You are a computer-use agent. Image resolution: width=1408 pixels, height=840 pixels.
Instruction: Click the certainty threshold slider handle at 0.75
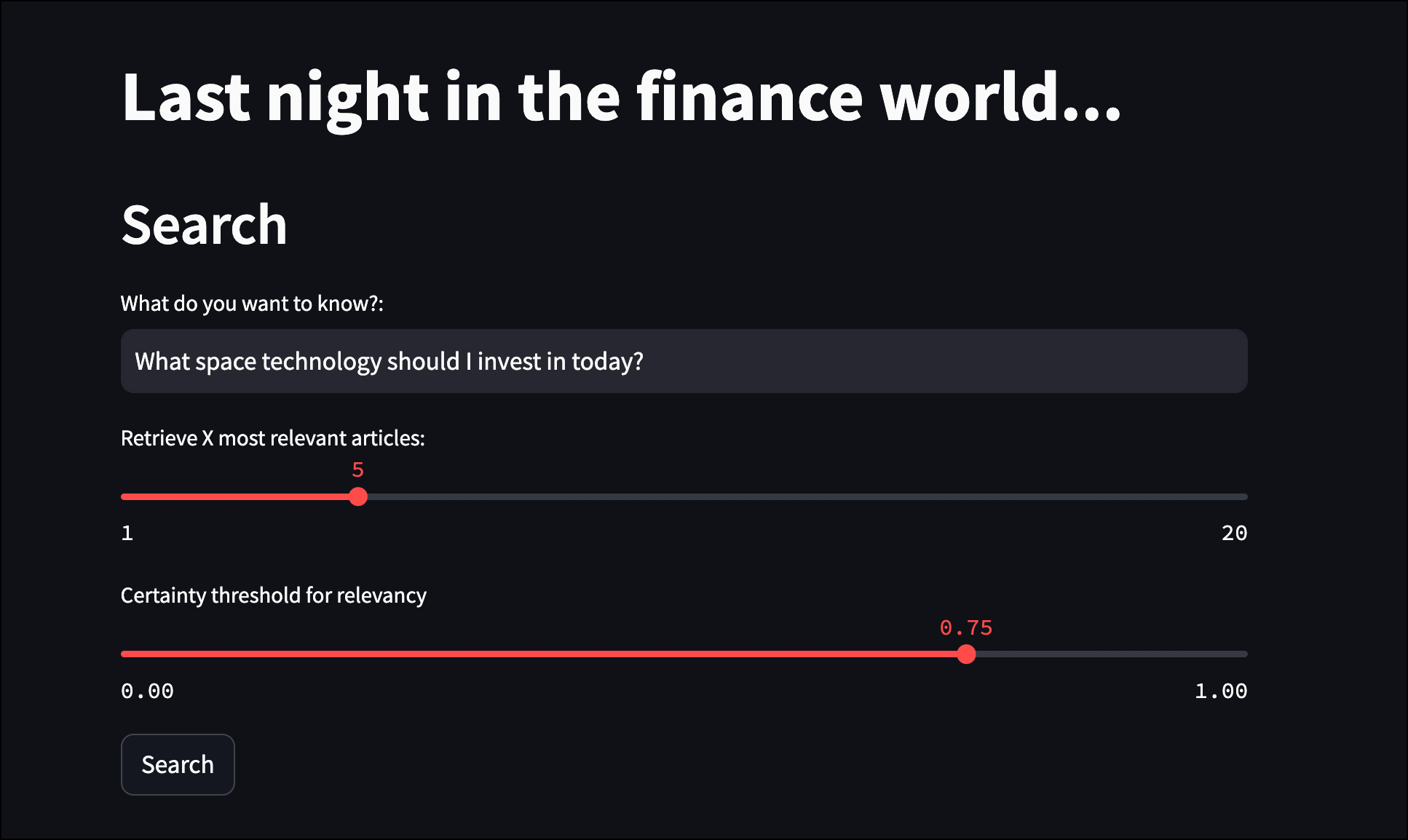pyautogui.click(x=968, y=654)
